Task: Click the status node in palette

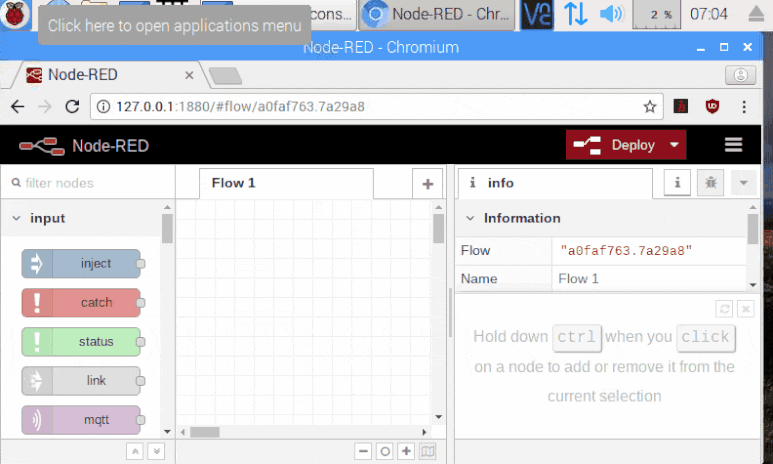Action: click(81, 342)
